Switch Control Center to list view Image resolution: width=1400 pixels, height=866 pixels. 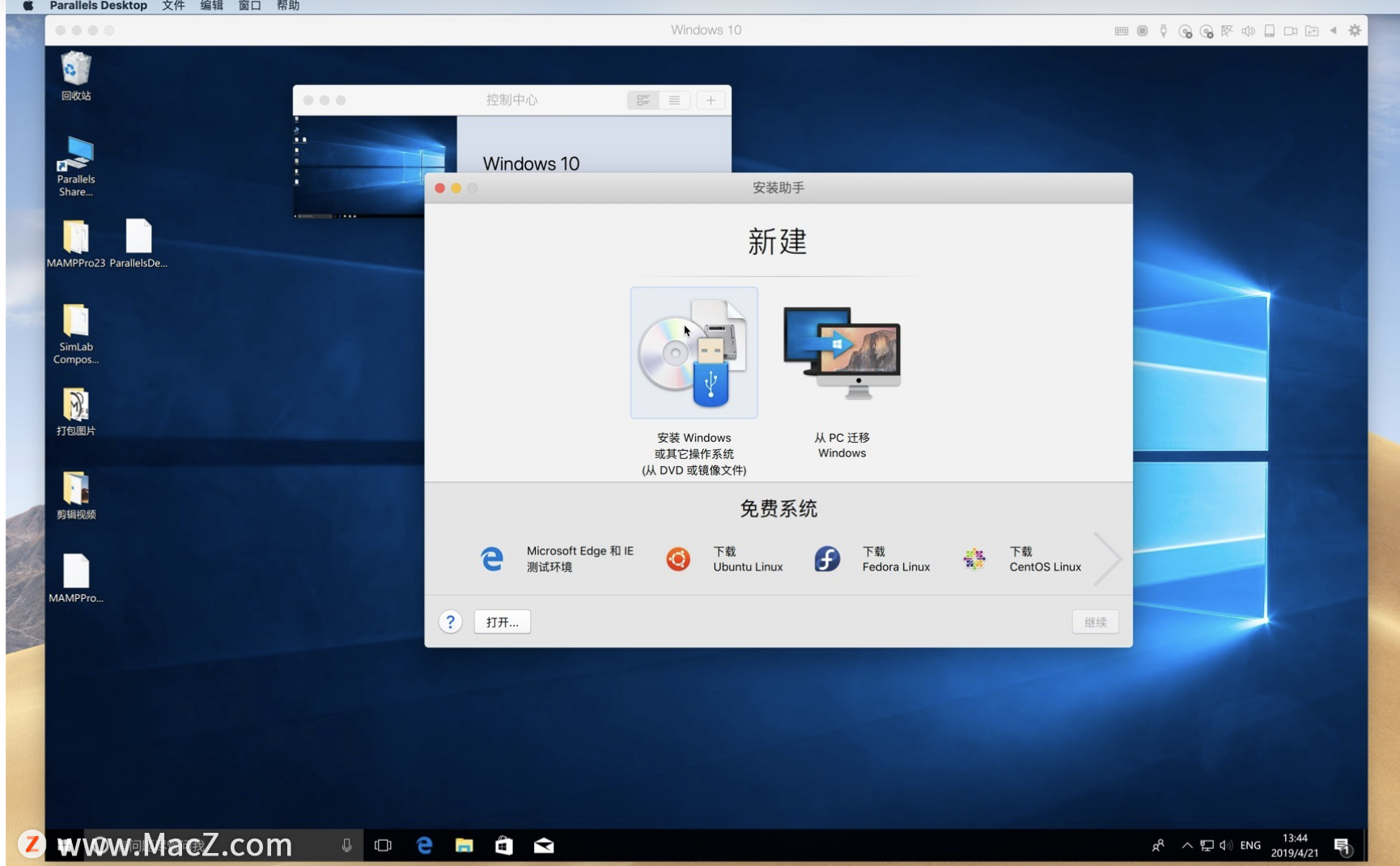(x=674, y=100)
